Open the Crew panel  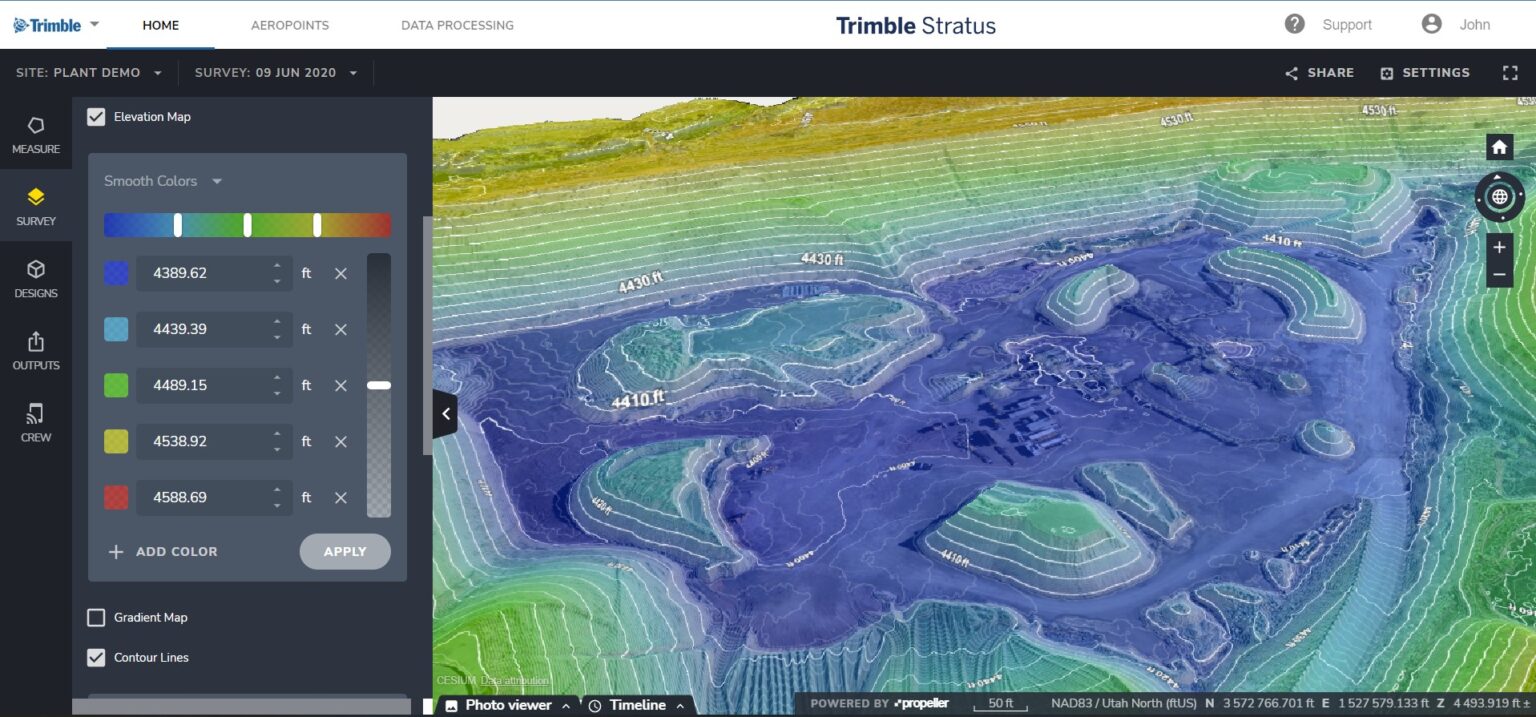[x=36, y=420]
